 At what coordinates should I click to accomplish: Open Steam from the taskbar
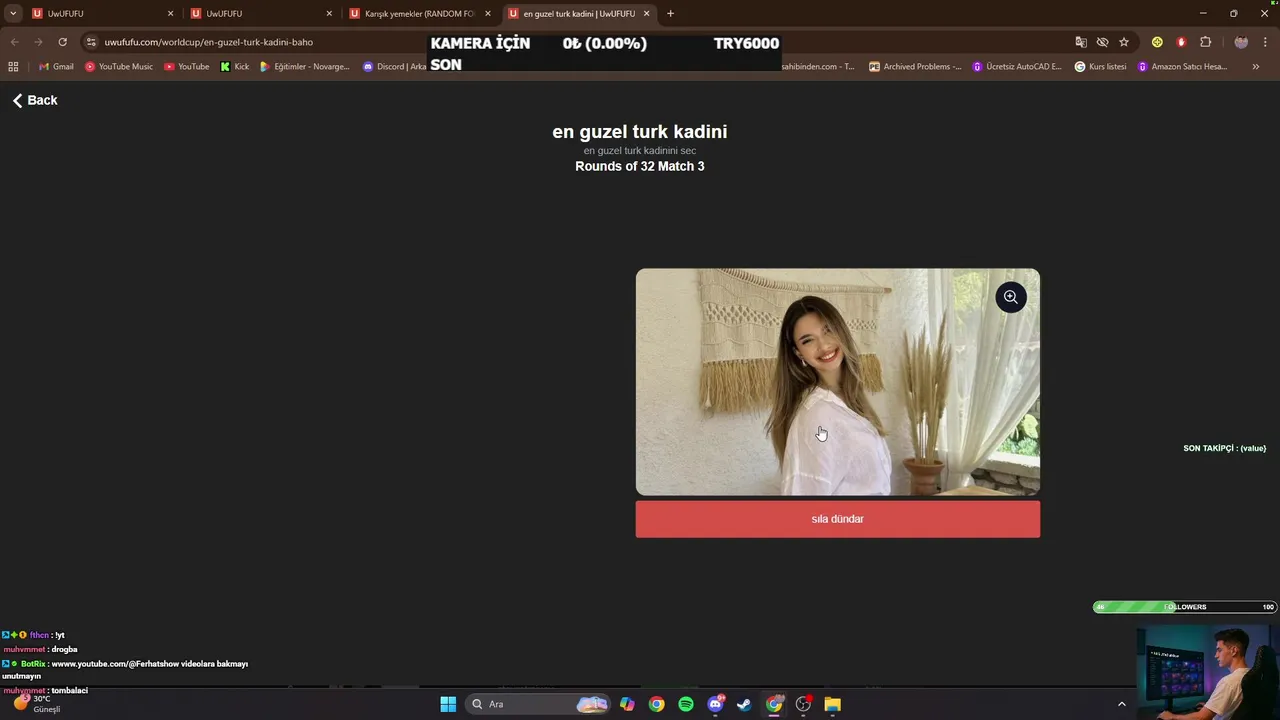pyautogui.click(x=744, y=704)
